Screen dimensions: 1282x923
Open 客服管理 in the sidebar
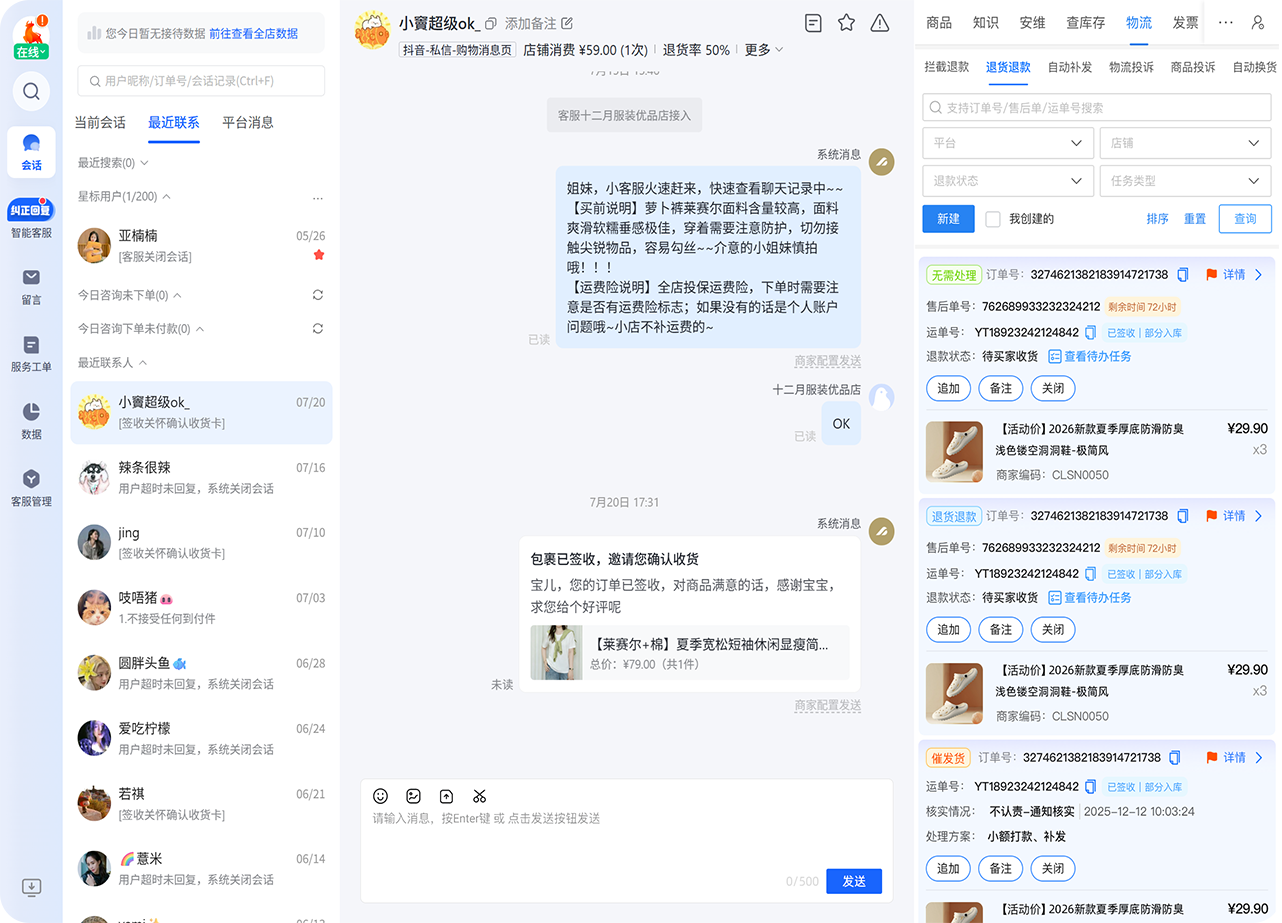click(31, 488)
